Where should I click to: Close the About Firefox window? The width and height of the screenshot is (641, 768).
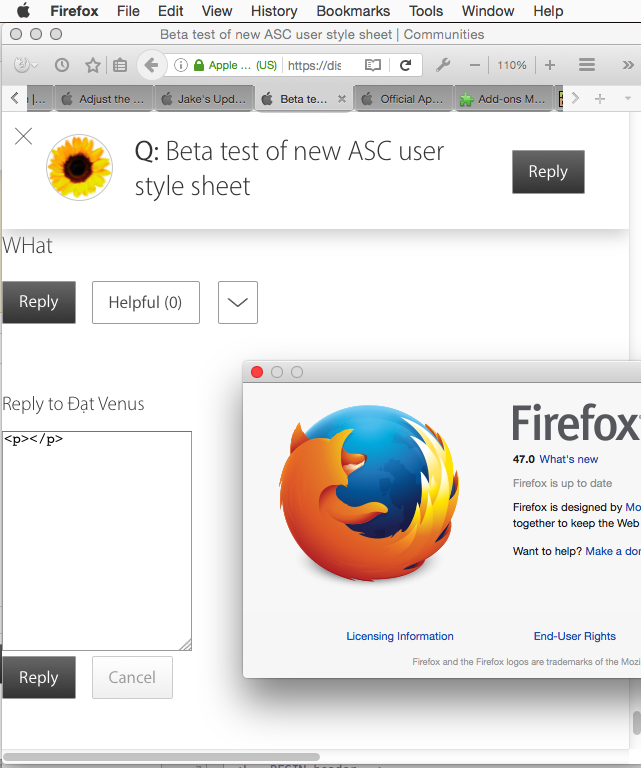pos(257,372)
